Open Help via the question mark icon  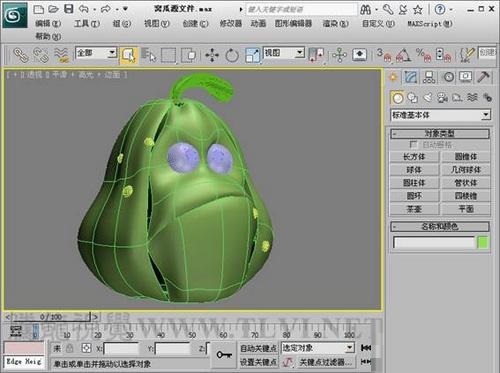(x=440, y=10)
